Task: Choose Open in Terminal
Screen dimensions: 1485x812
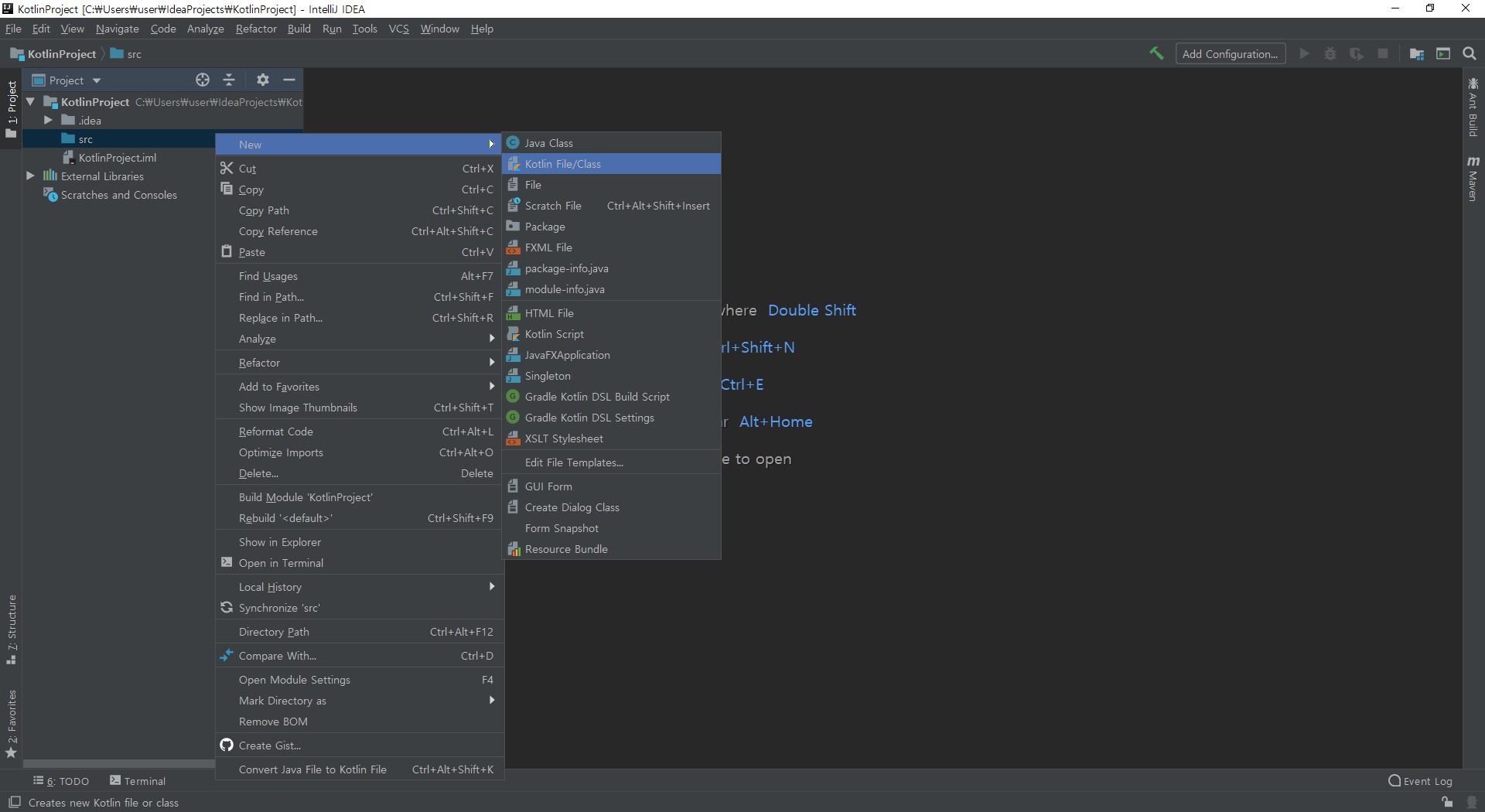Action: [x=359, y=563]
